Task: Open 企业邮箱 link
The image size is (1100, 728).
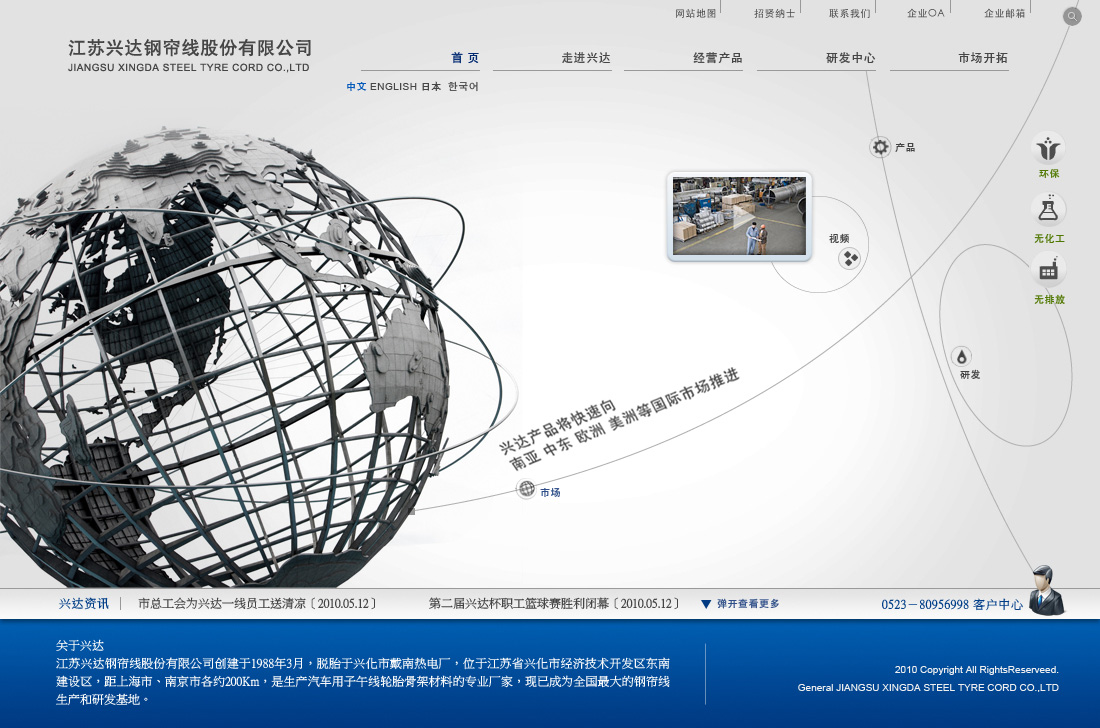Action: coord(1005,13)
